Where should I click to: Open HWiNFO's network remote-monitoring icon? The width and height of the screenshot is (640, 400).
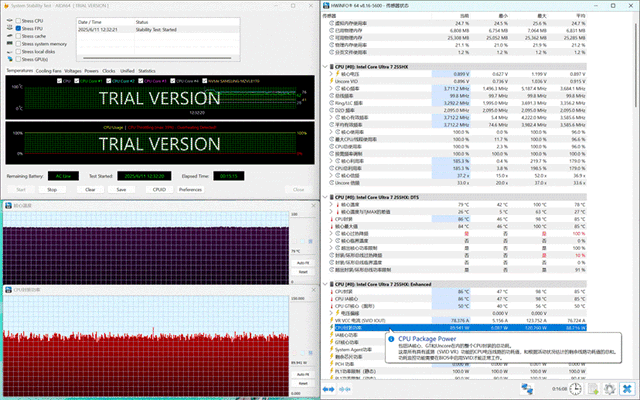(x=527, y=389)
